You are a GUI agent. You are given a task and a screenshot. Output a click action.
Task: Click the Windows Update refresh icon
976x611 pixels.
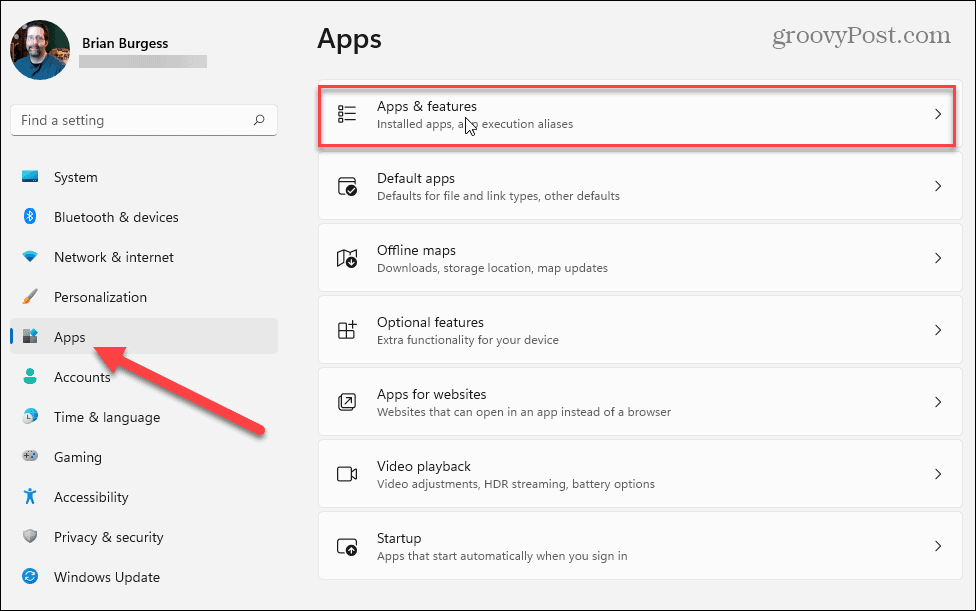tap(30, 576)
